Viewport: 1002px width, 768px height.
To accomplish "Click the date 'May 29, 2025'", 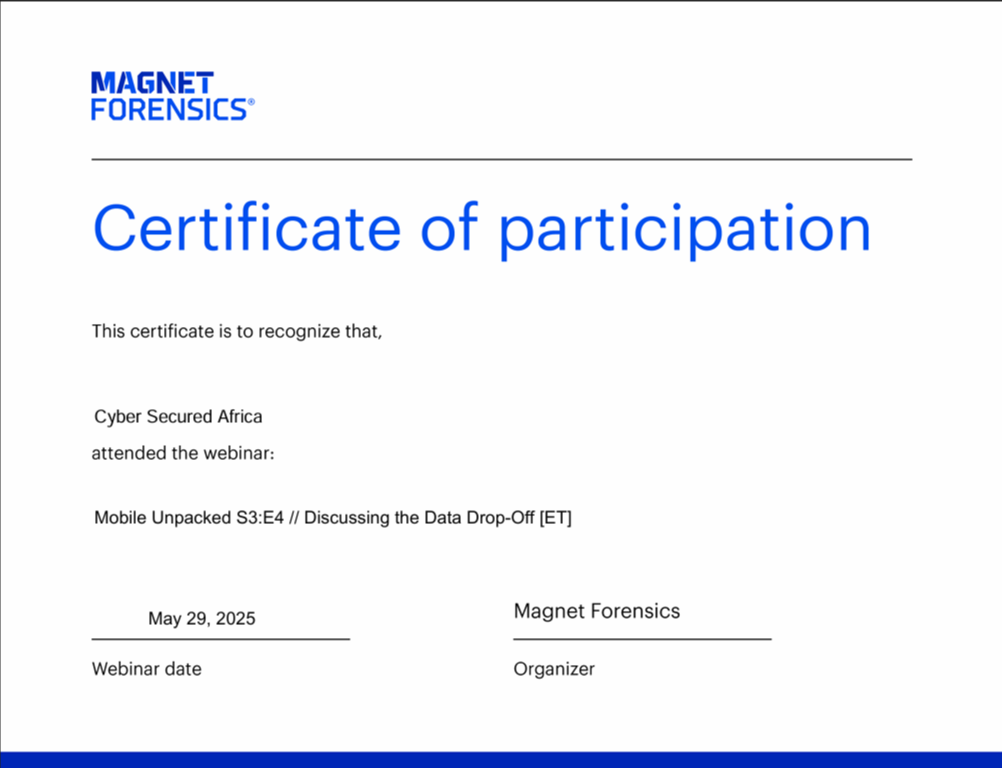I will tap(202, 618).
